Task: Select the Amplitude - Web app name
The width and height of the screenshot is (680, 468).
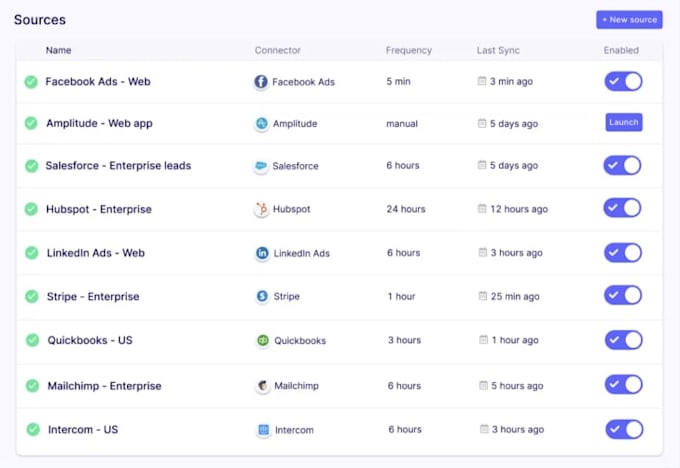Action: [99, 124]
